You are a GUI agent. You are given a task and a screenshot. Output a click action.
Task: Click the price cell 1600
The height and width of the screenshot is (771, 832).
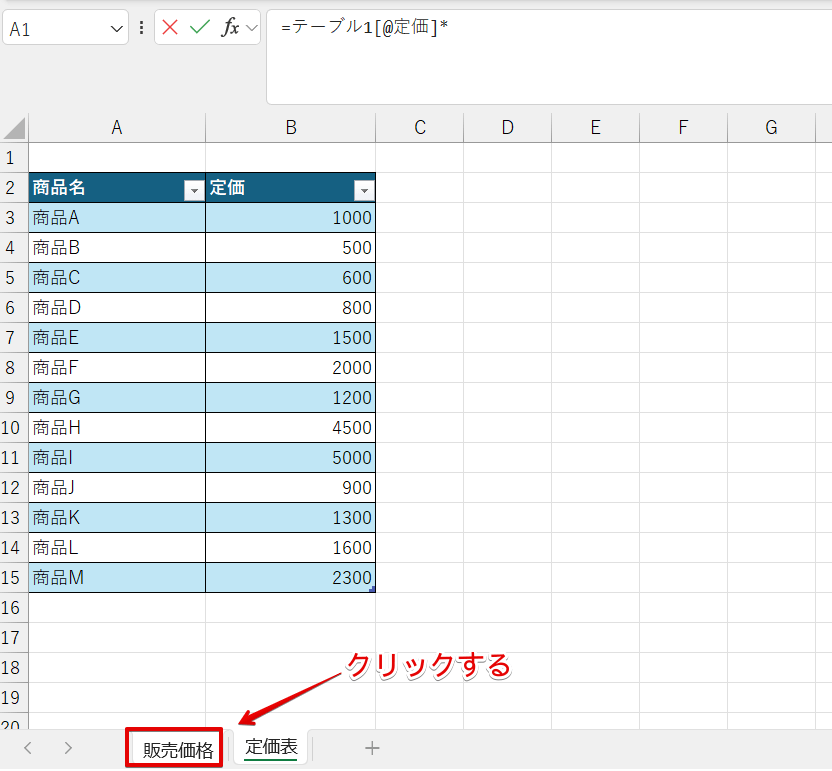point(291,548)
